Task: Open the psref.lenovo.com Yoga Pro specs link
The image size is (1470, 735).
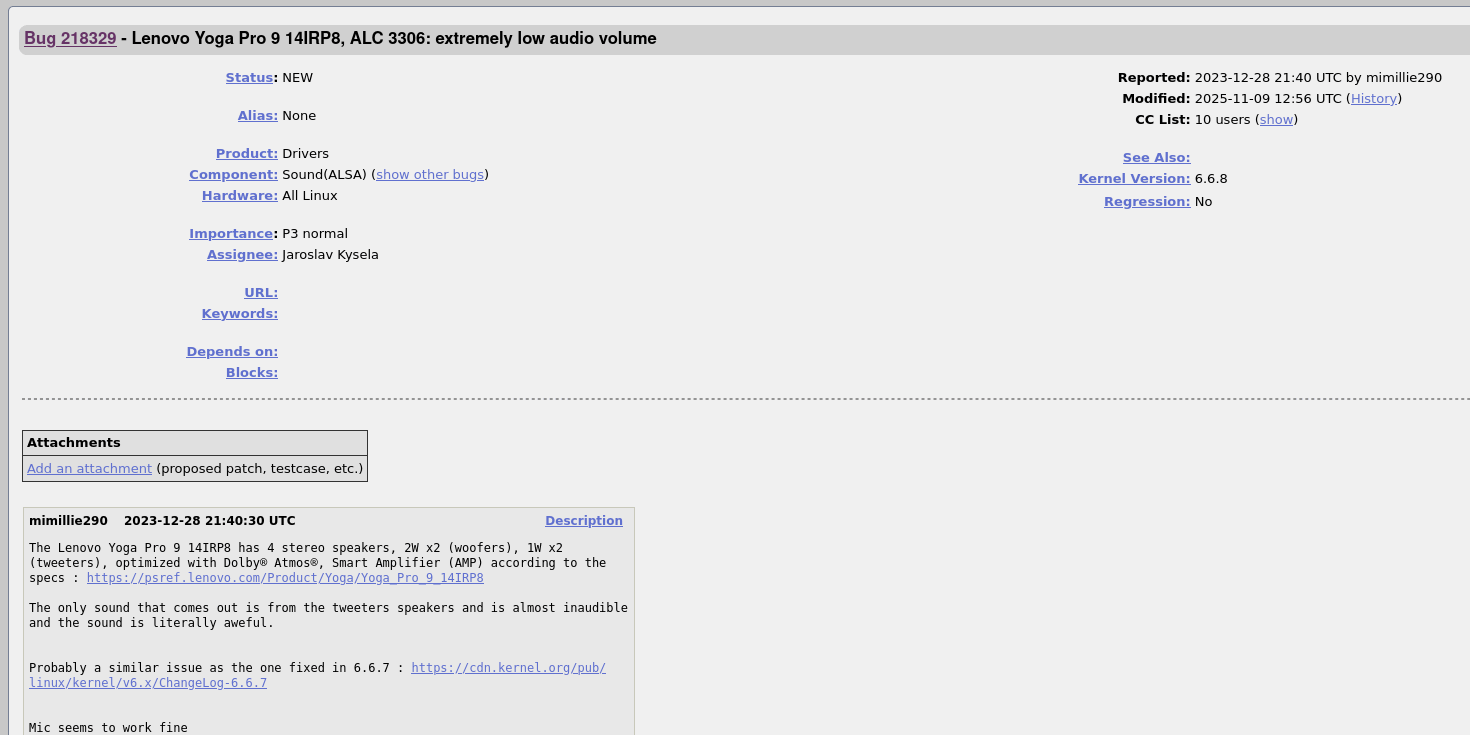Action: click(285, 578)
